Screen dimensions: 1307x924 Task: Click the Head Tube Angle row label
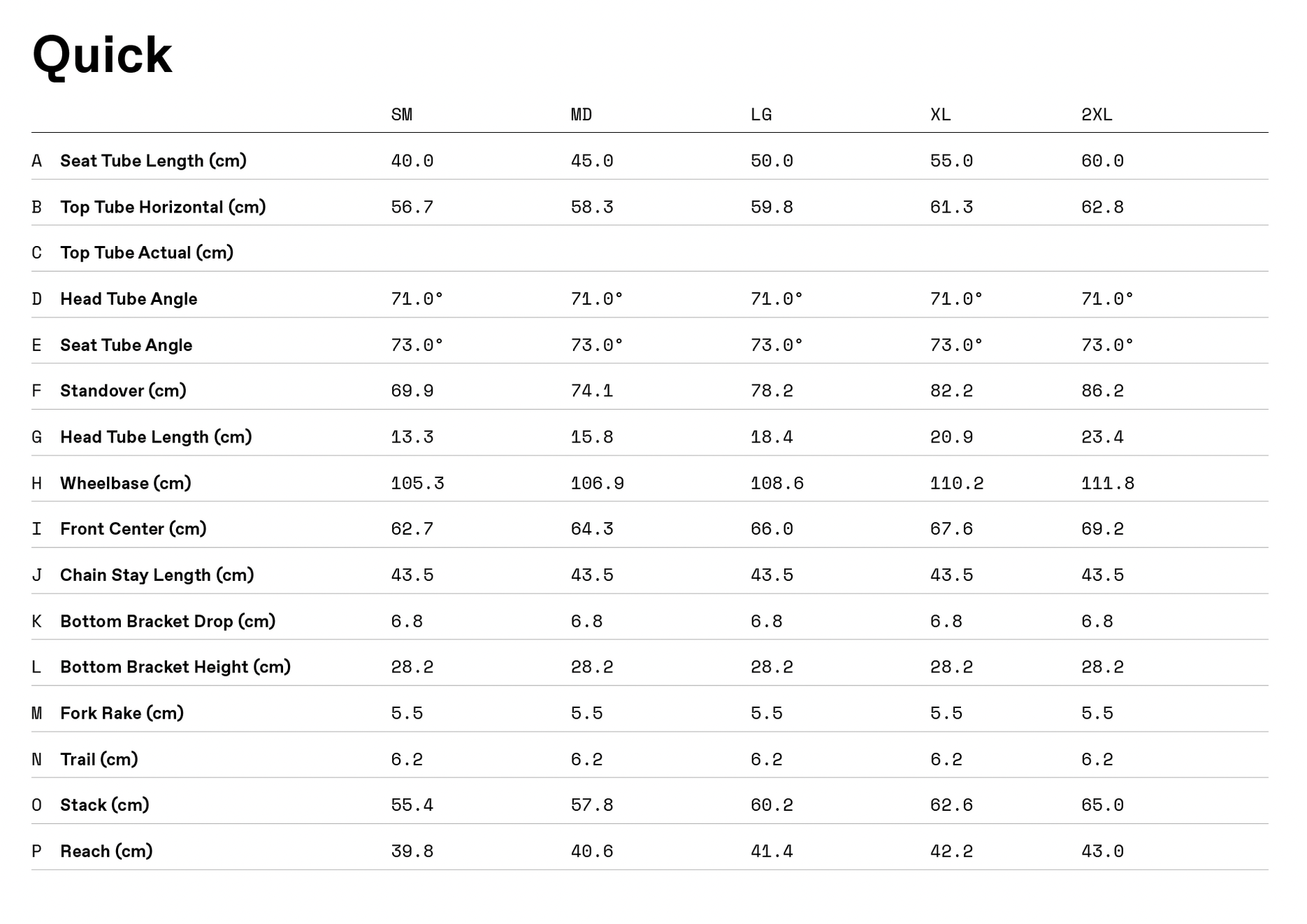tap(129, 299)
